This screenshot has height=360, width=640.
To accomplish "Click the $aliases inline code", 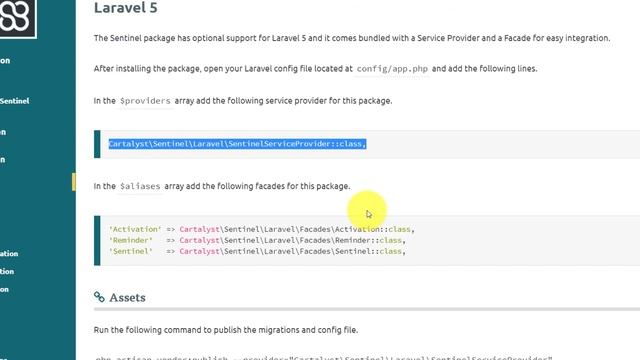I will tap(140, 186).
